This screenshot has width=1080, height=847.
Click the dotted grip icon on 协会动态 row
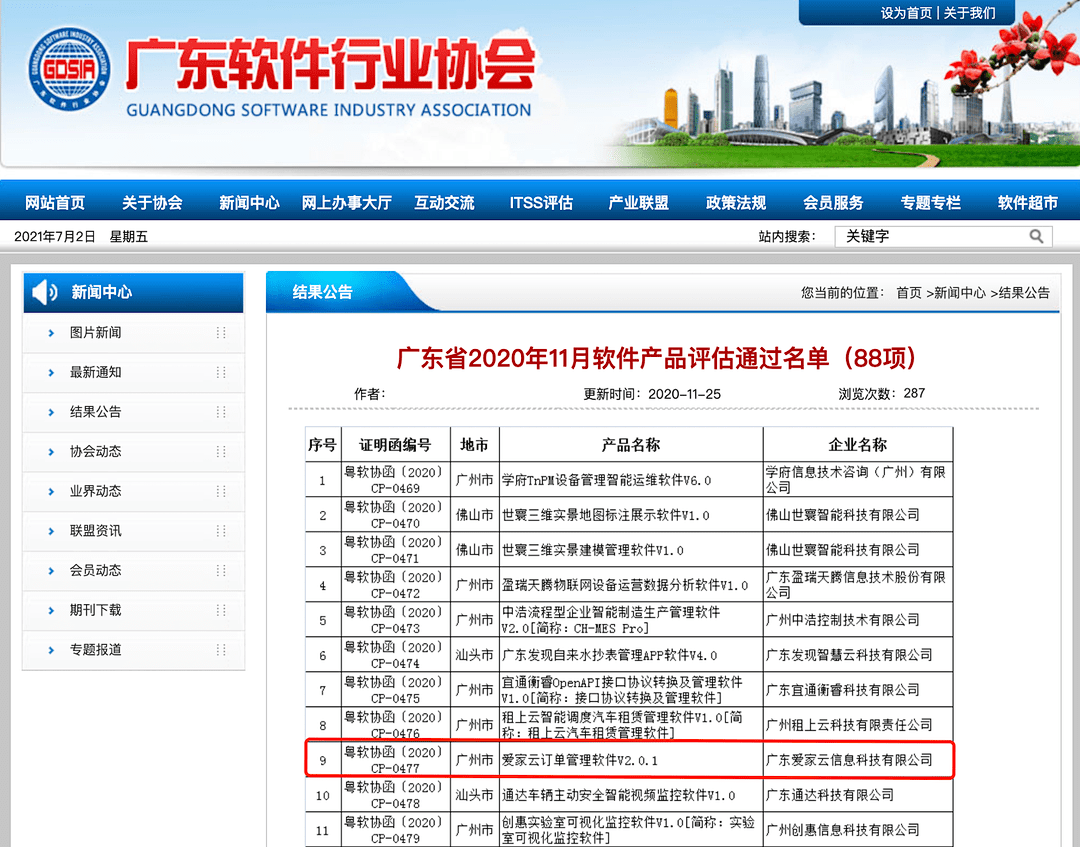(x=221, y=452)
